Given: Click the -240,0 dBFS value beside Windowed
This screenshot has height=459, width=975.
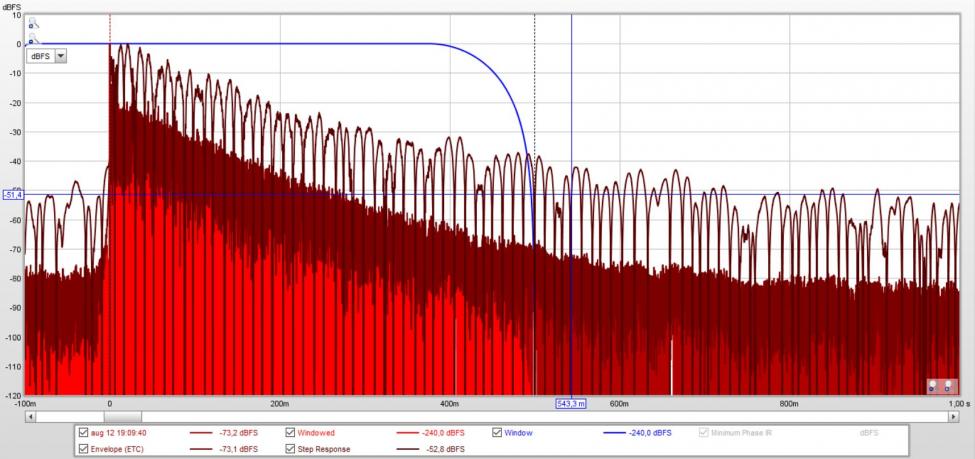Looking at the screenshot, I should click(x=443, y=432).
